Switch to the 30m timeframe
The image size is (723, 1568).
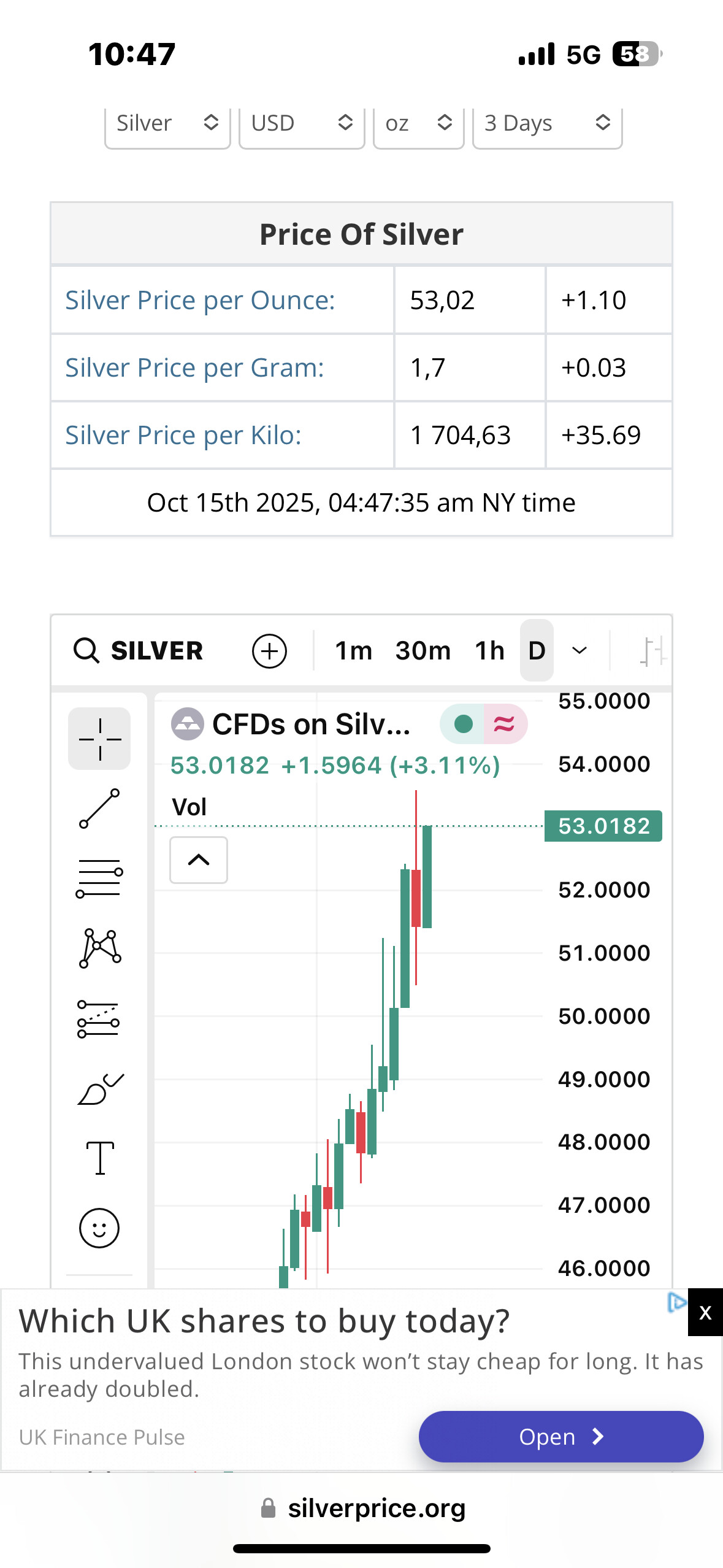[423, 651]
